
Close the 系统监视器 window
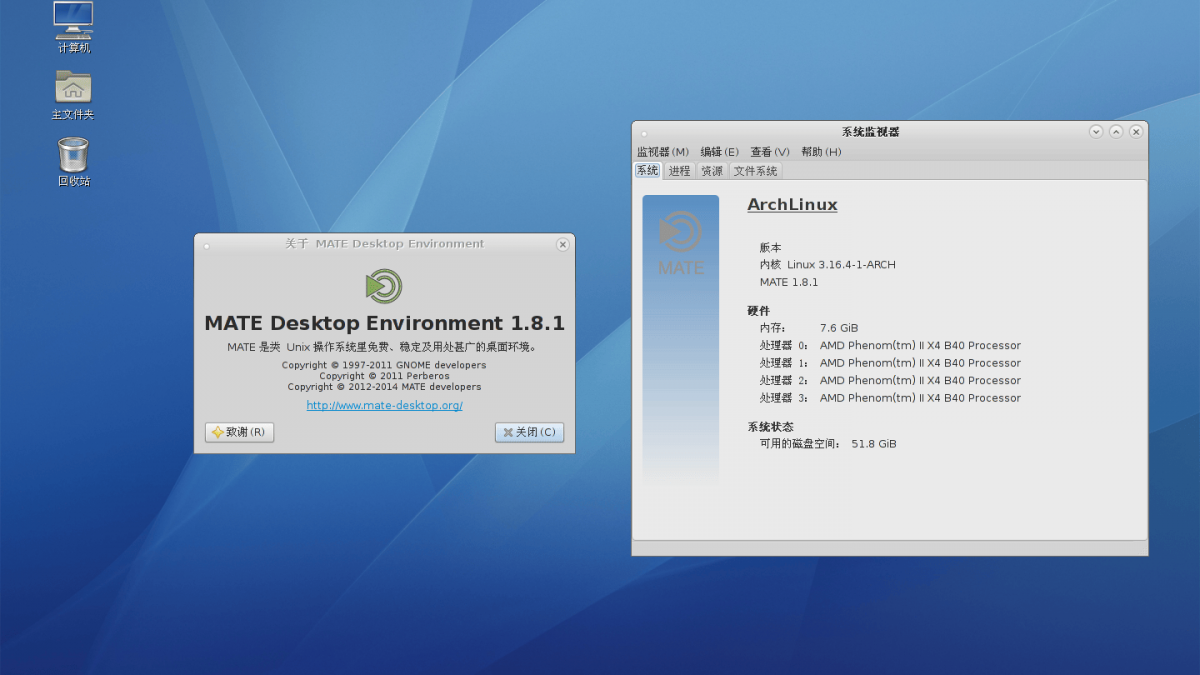(x=1136, y=132)
